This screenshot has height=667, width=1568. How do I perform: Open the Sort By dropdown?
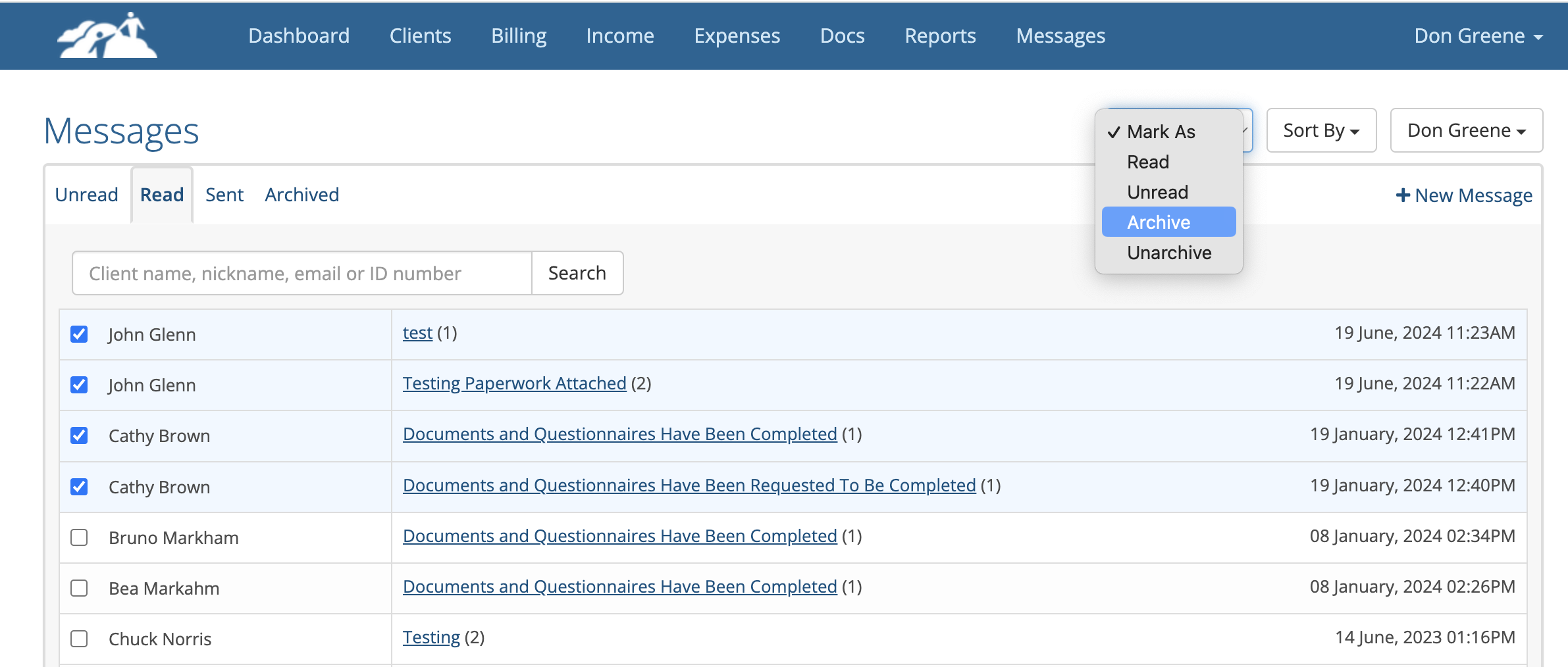[1321, 130]
